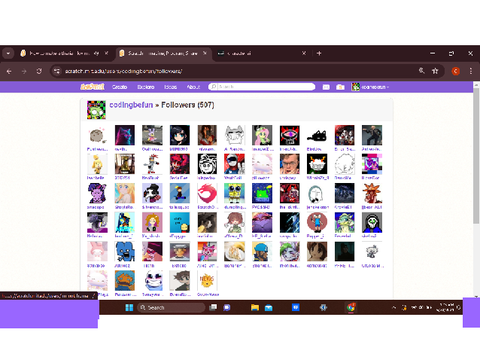Reload the page with refresh icon
The width and height of the screenshot is (480, 360).
[x=39, y=71]
